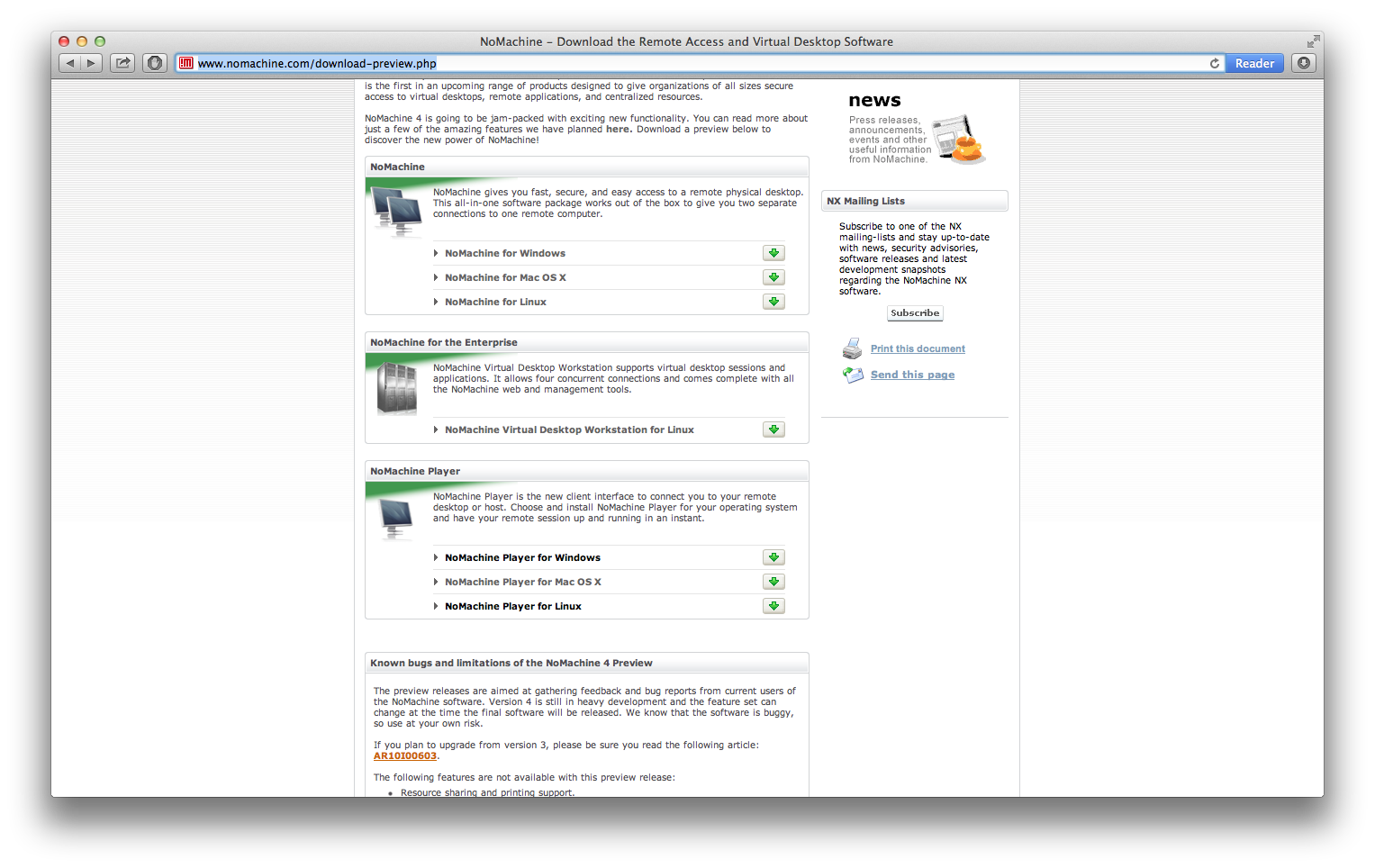Expand NoMachine Player for Linux triangle
This screenshot has width=1375, height=868.
point(436,606)
